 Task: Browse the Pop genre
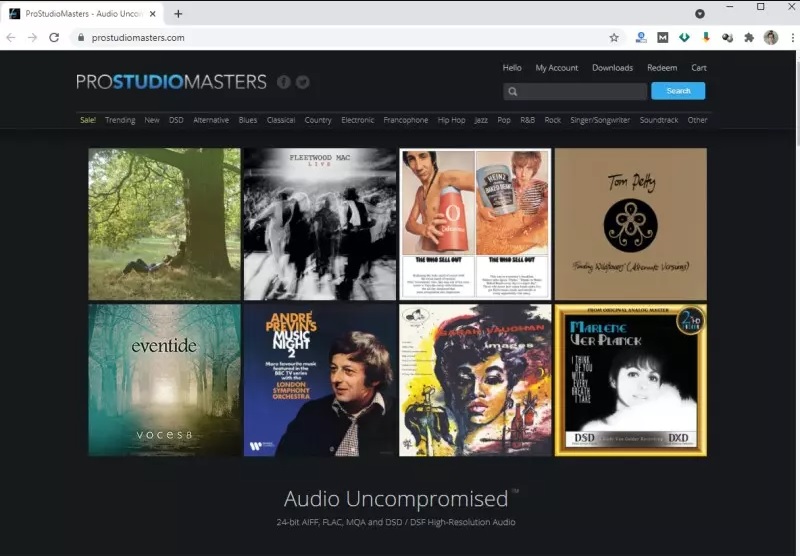click(504, 120)
